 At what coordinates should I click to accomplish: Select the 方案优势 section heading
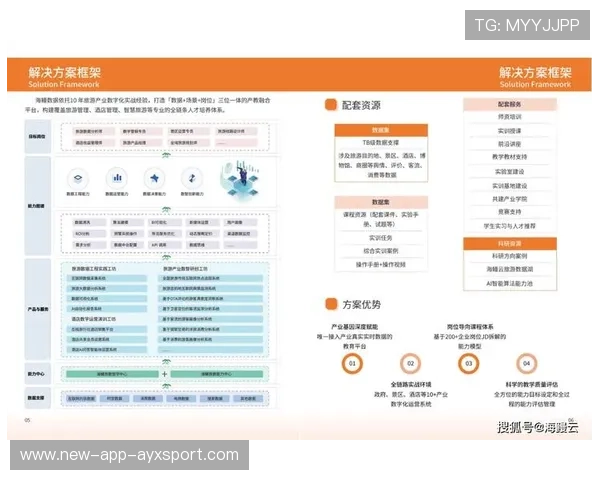tap(362, 305)
